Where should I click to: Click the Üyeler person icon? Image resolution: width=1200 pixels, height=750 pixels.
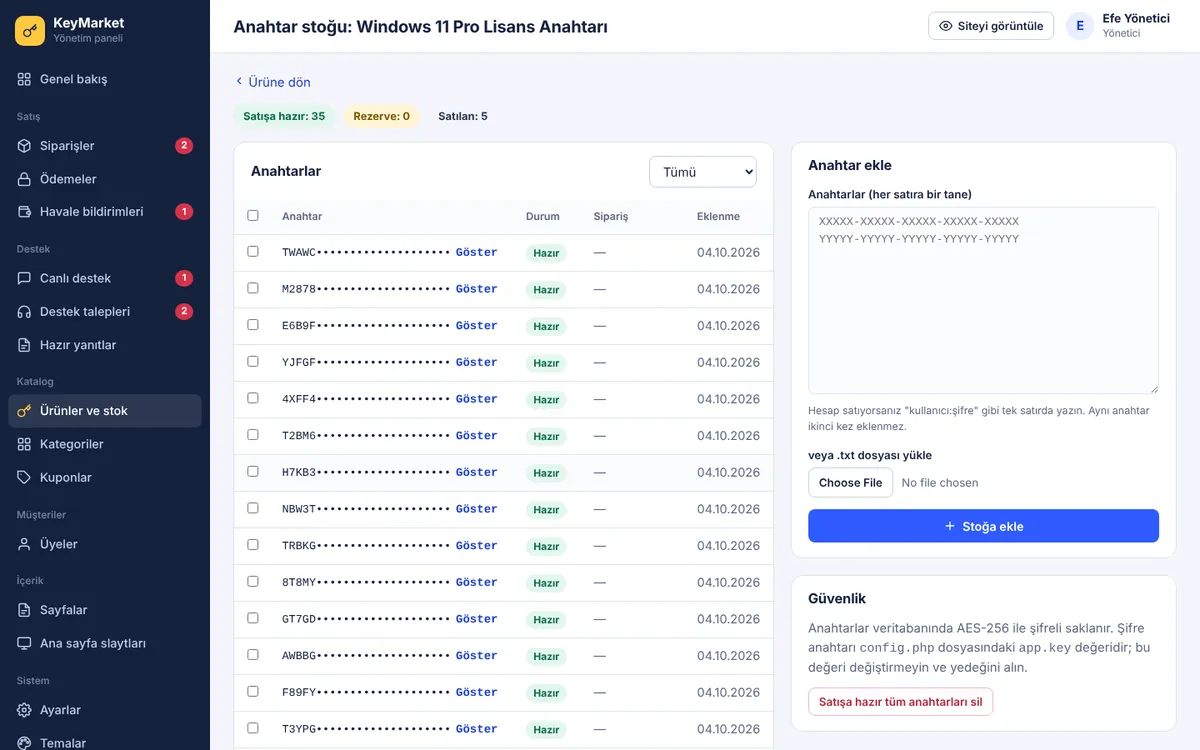[x=25, y=544]
